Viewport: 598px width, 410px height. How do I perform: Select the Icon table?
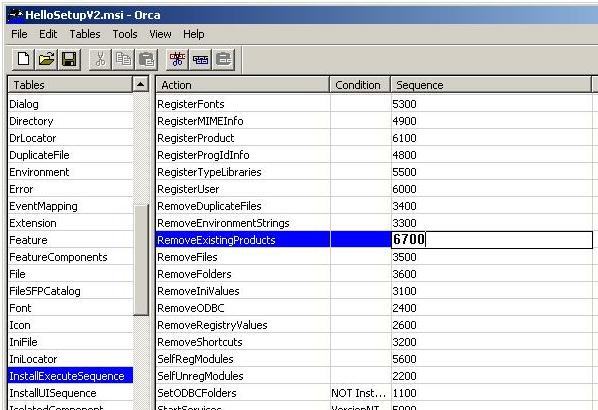[x=70, y=325]
